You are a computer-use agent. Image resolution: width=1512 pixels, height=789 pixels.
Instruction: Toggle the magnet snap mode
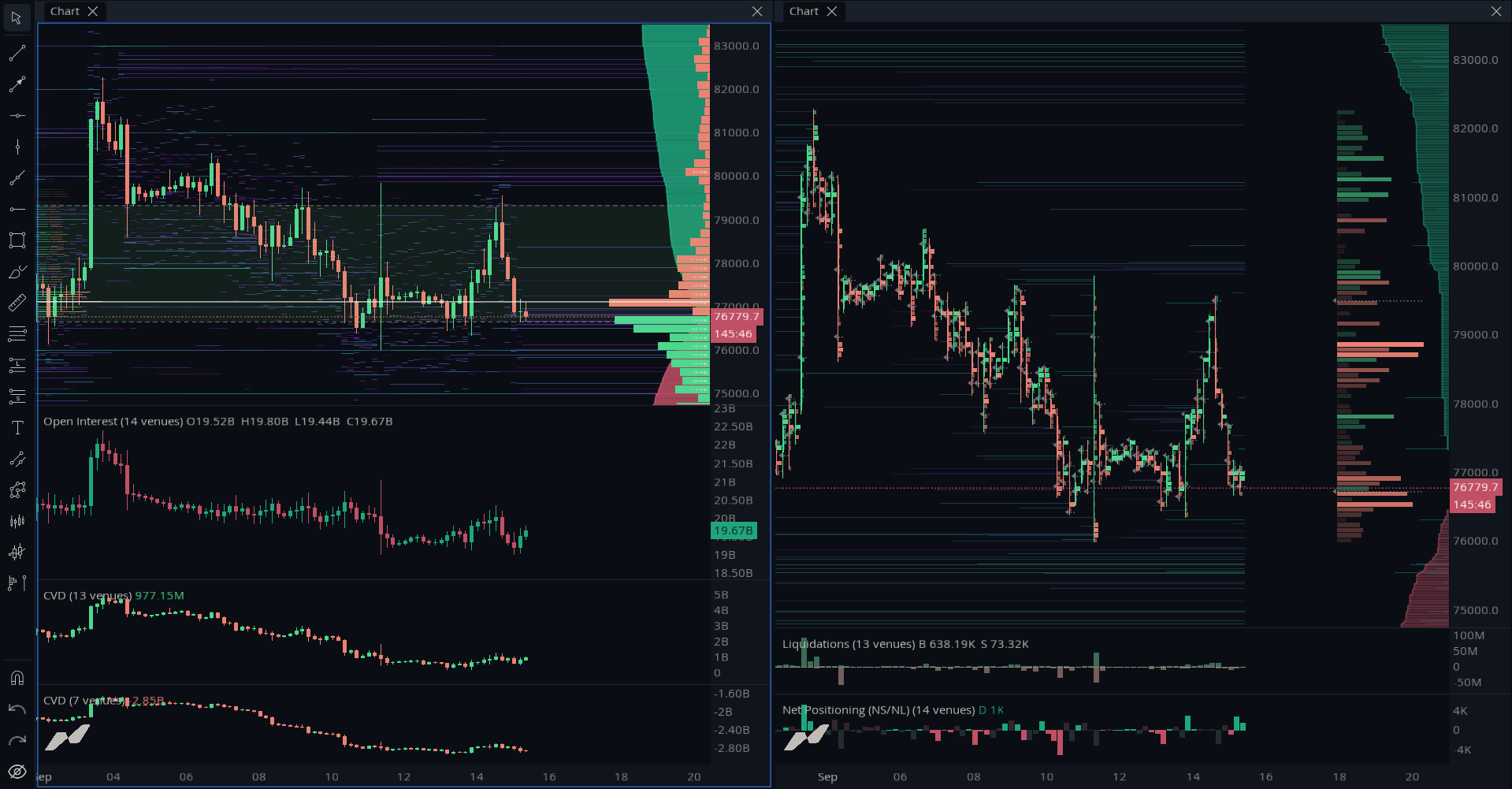tap(17, 678)
